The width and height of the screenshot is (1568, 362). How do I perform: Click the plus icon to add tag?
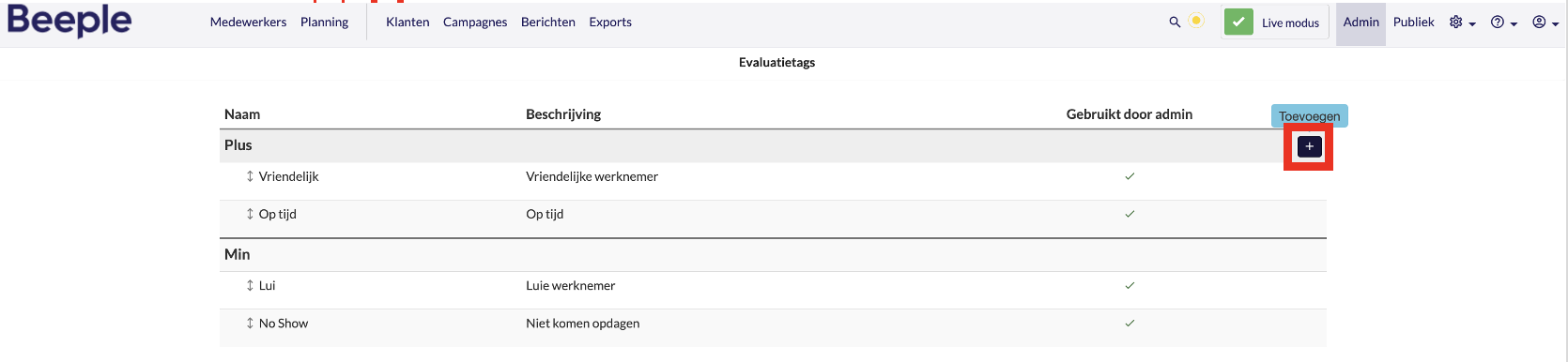coord(1309,146)
